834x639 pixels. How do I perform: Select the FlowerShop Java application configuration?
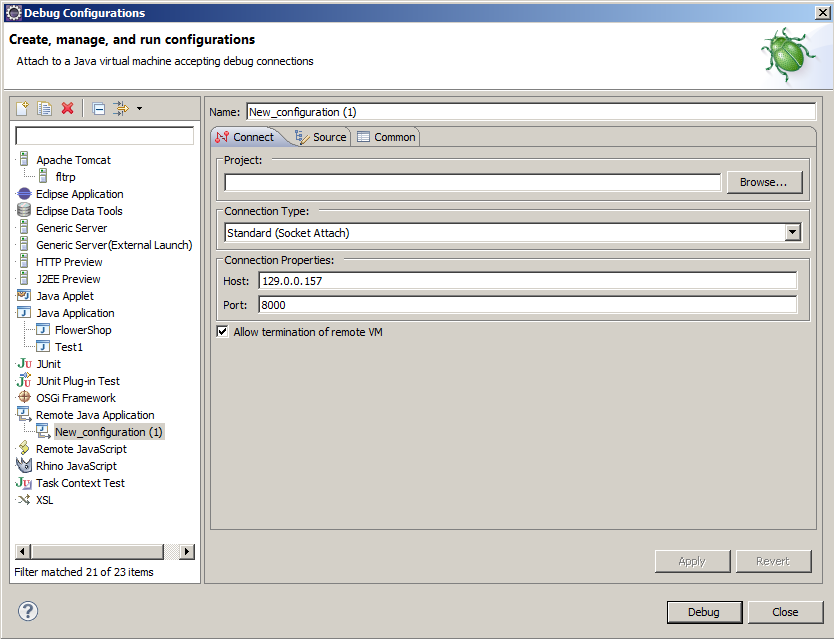83,330
